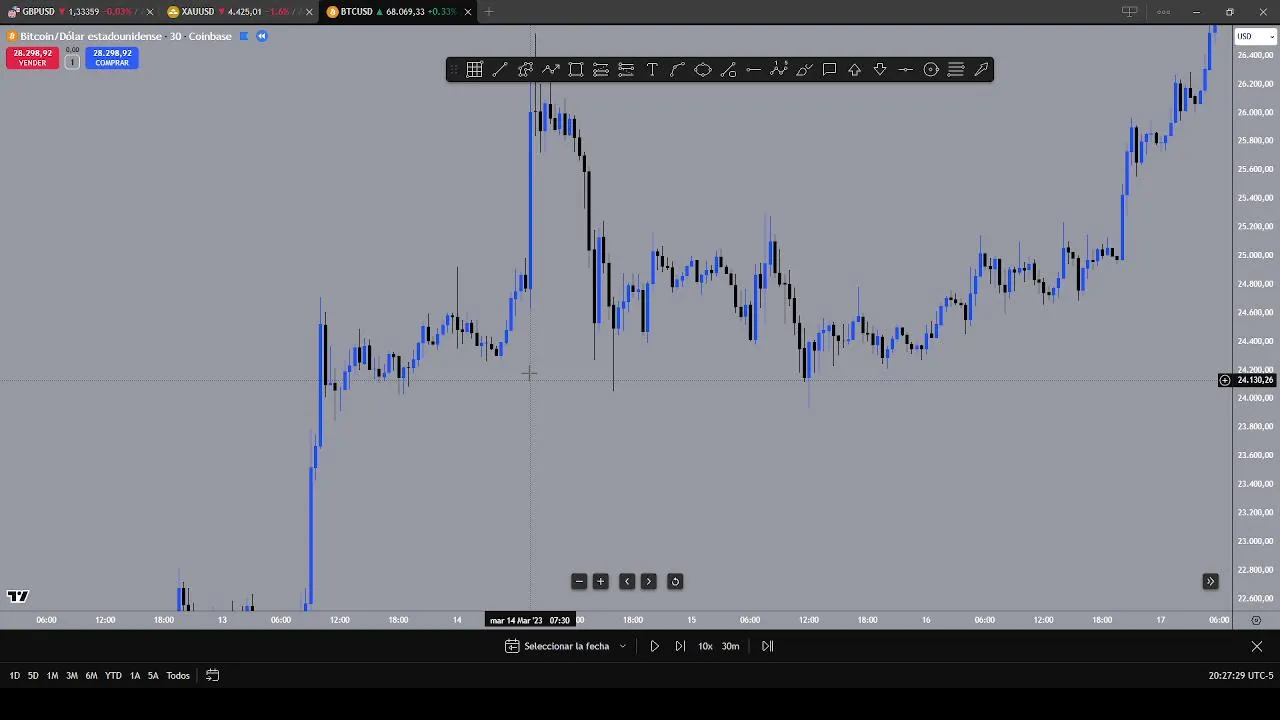
Task: Select the trend line tool
Action: coord(499,69)
